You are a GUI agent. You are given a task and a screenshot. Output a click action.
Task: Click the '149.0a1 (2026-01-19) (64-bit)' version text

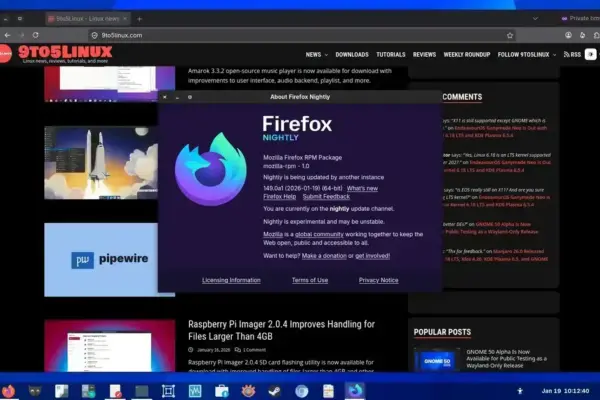[303, 188]
